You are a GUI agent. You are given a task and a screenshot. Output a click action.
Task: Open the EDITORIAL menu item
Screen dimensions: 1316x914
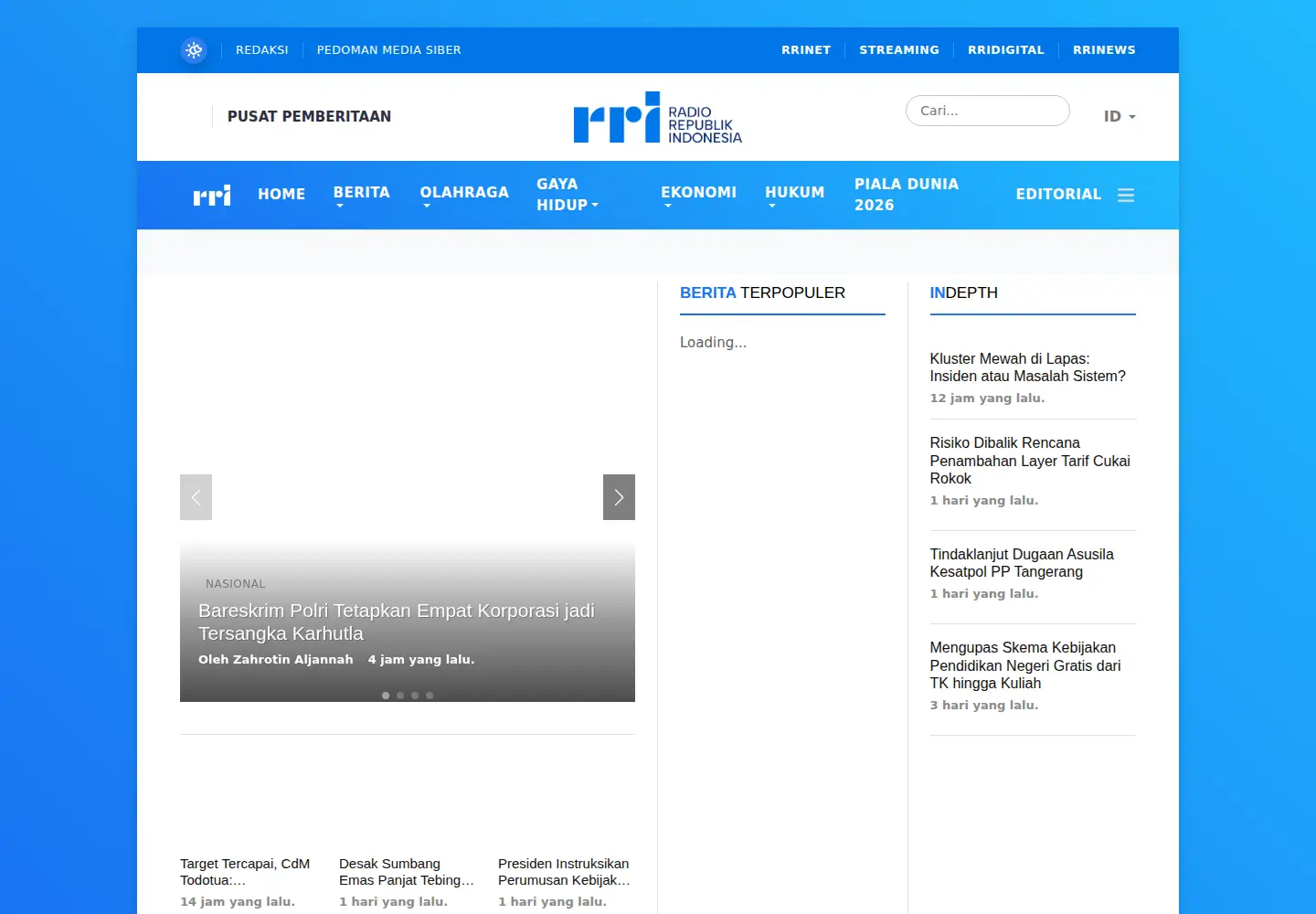(x=1058, y=195)
